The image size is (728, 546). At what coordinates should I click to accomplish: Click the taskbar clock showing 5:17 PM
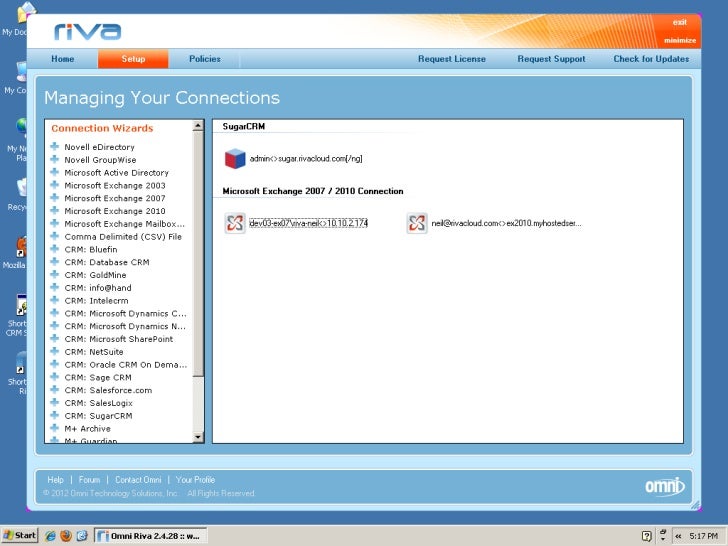(703, 536)
